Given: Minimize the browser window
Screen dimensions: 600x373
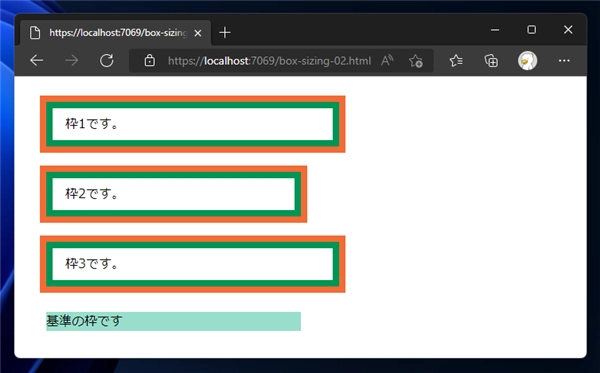Looking at the screenshot, I should (x=495, y=30).
